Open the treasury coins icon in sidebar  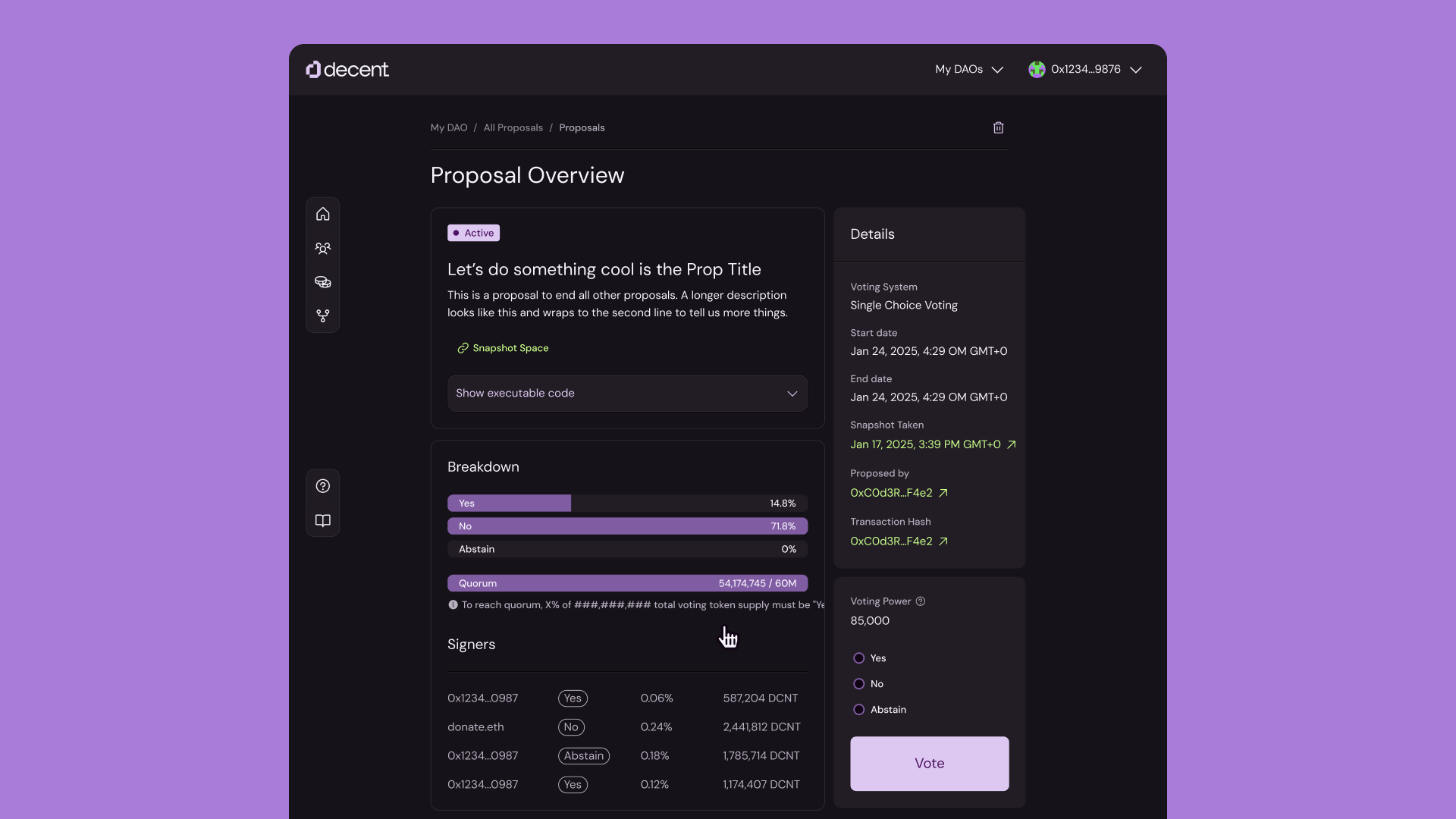coord(323,282)
